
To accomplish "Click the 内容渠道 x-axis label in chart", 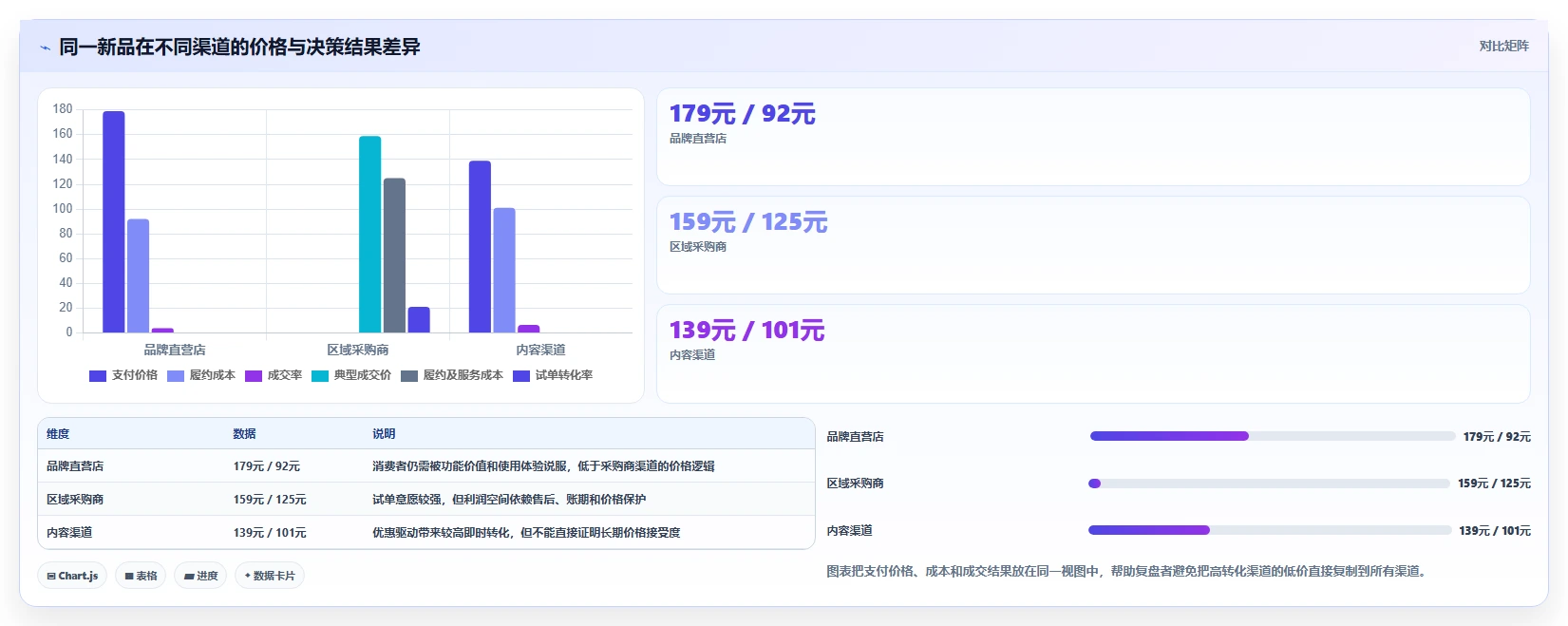I will click(541, 350).
